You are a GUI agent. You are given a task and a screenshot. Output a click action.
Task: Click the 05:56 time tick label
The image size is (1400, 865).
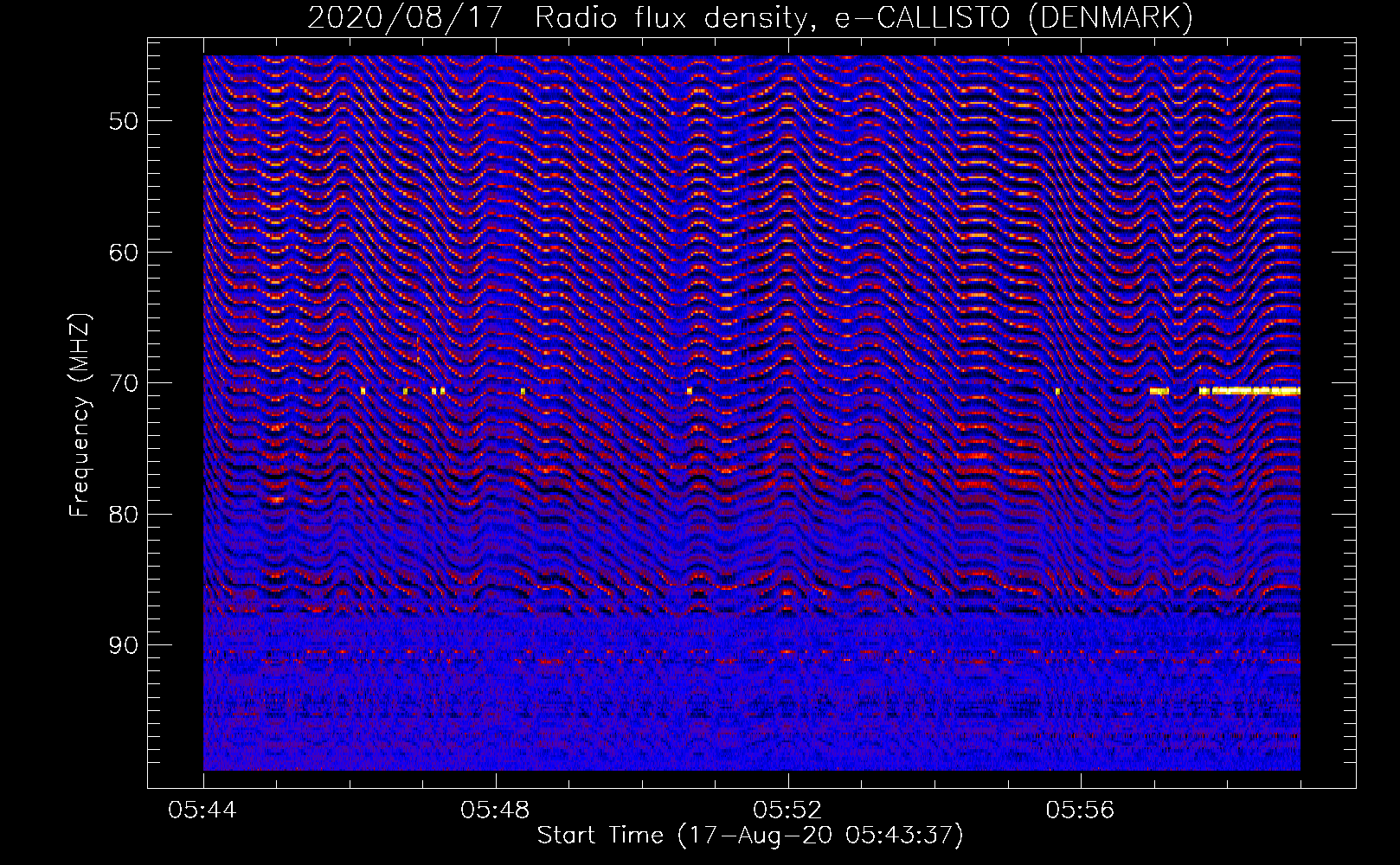click(1081, 811)
